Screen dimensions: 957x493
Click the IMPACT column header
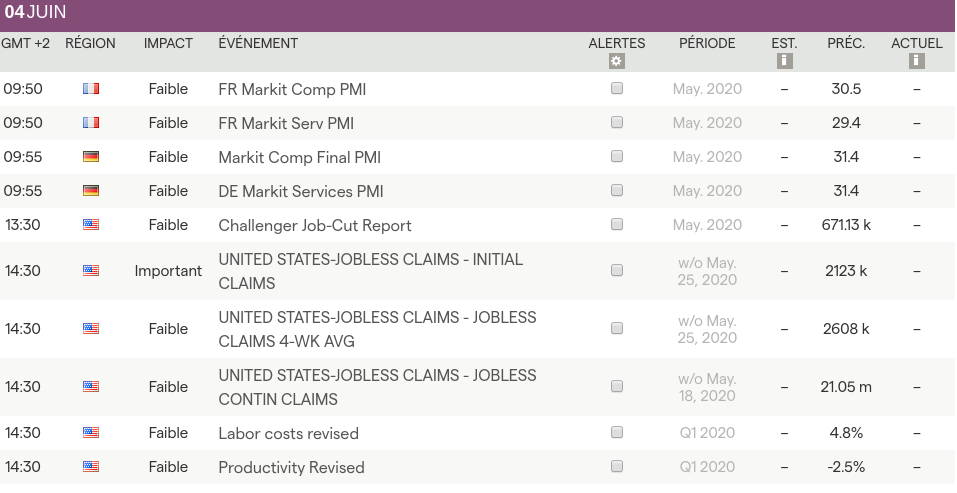click(168, 44)
